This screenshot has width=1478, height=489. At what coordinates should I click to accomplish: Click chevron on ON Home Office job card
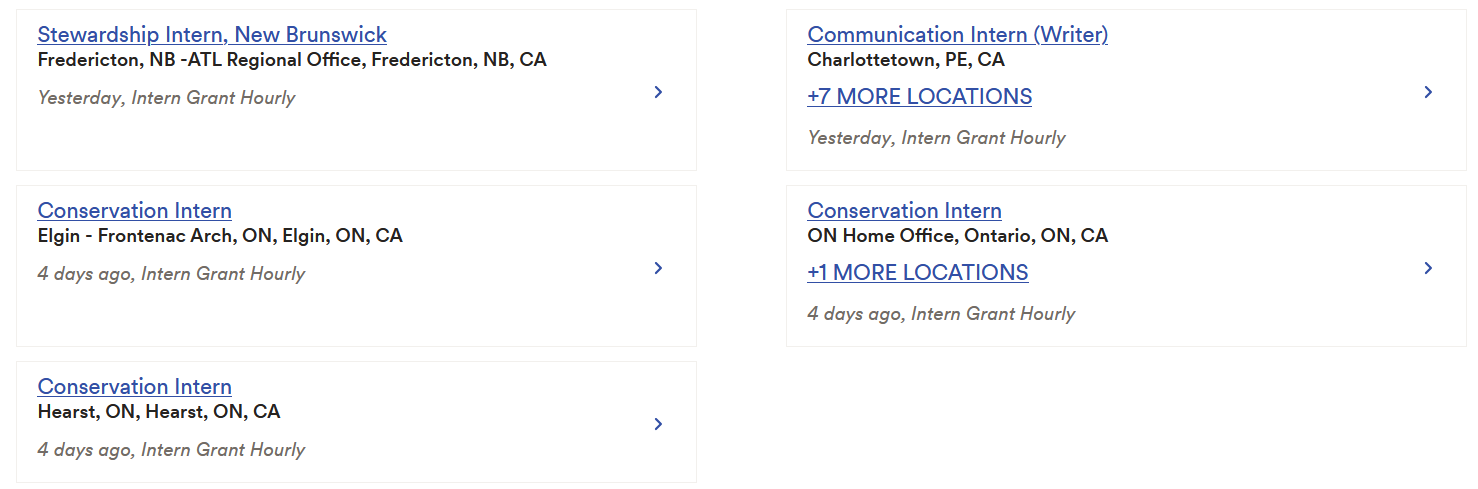1428,268
